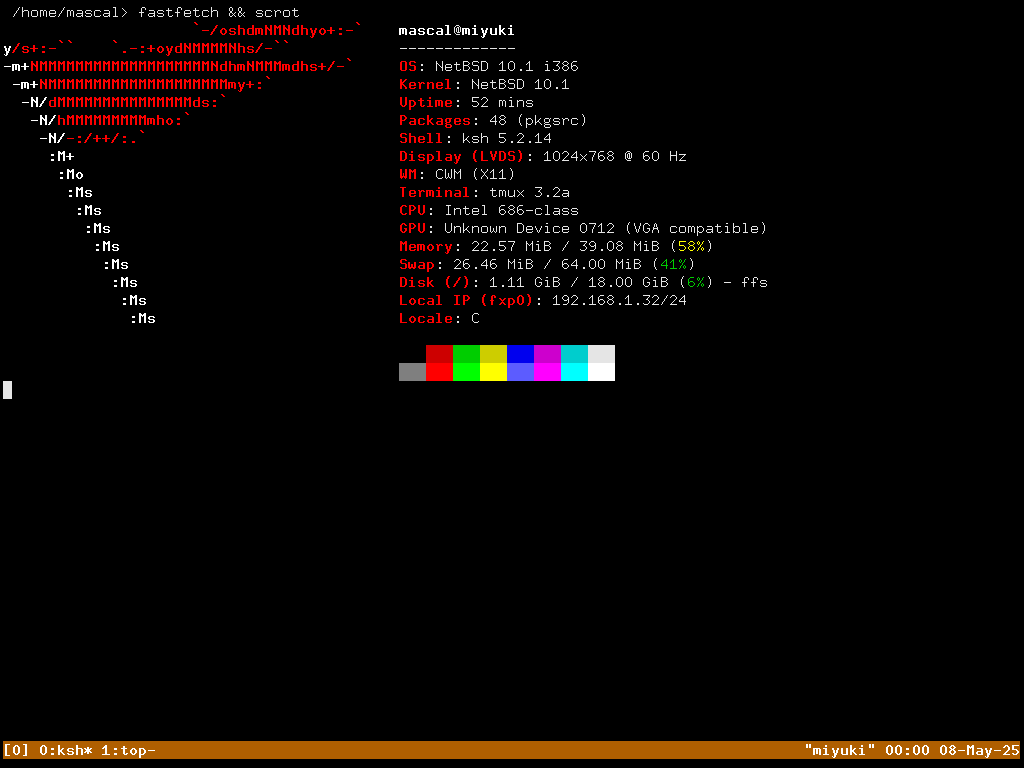Screen dimensions: 1024x768
Task: Click the "miyuki" hostname in status bar
Action: pos(839,750)
